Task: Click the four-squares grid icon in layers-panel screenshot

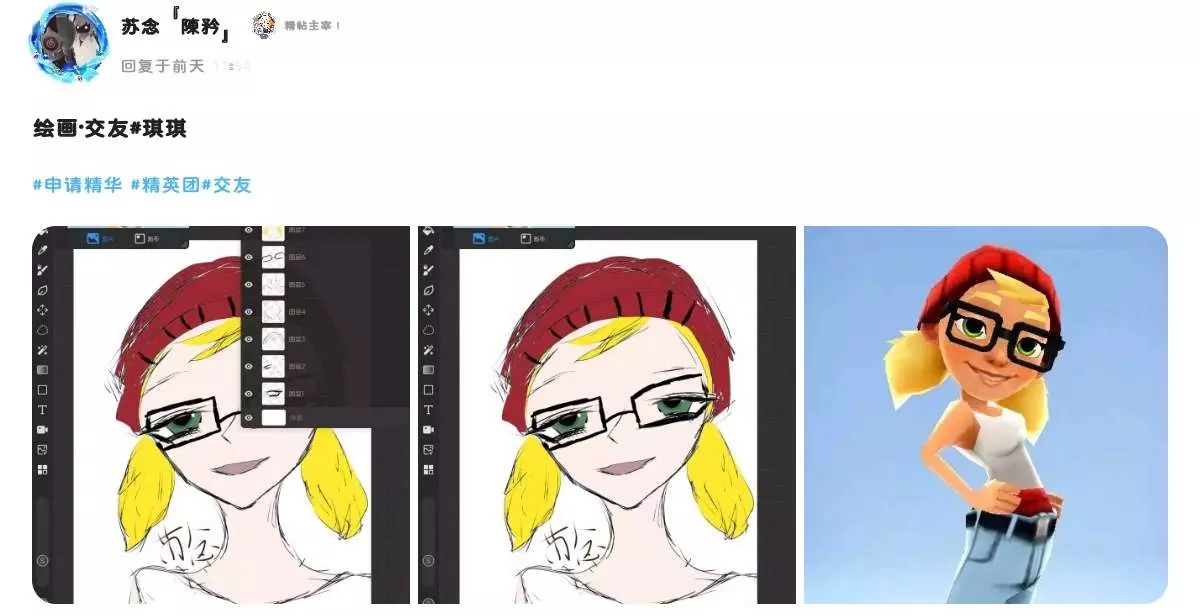Action: [x=43, y=470]
